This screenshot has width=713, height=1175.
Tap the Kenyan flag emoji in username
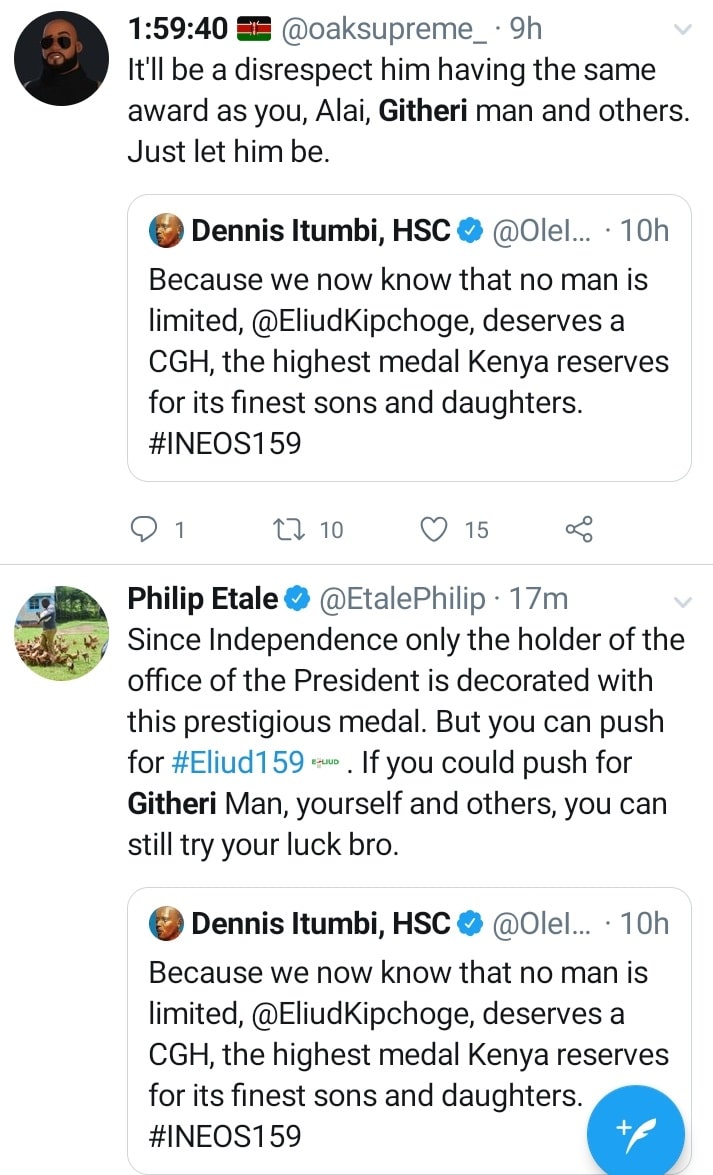point(254,30)
